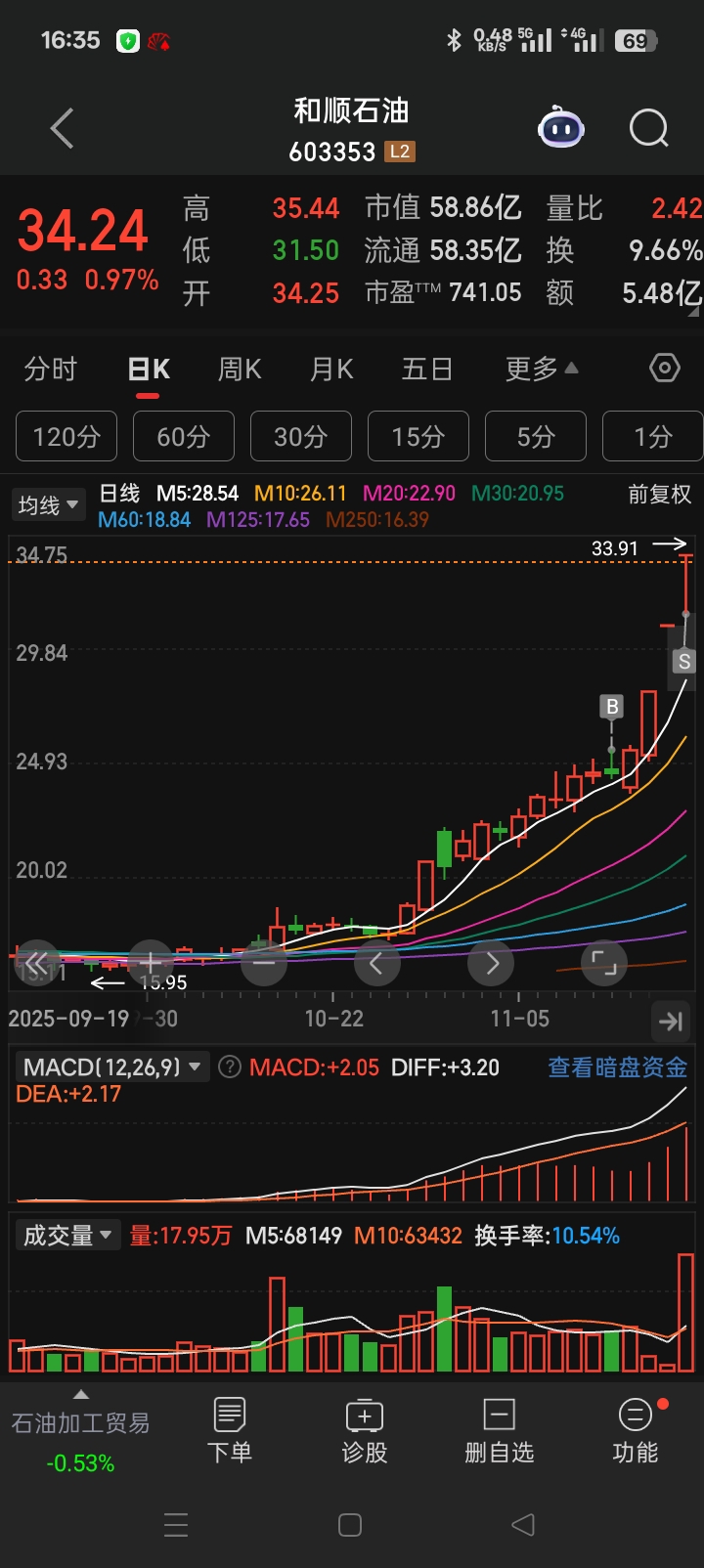Zoom out chart with minus button
This screenshot has width=704, height=1568.
264,964
